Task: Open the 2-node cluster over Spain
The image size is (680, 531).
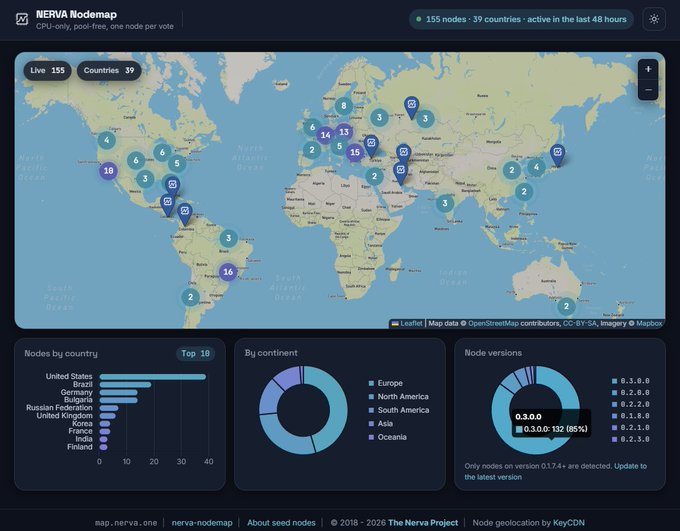Action: (312, 150)
